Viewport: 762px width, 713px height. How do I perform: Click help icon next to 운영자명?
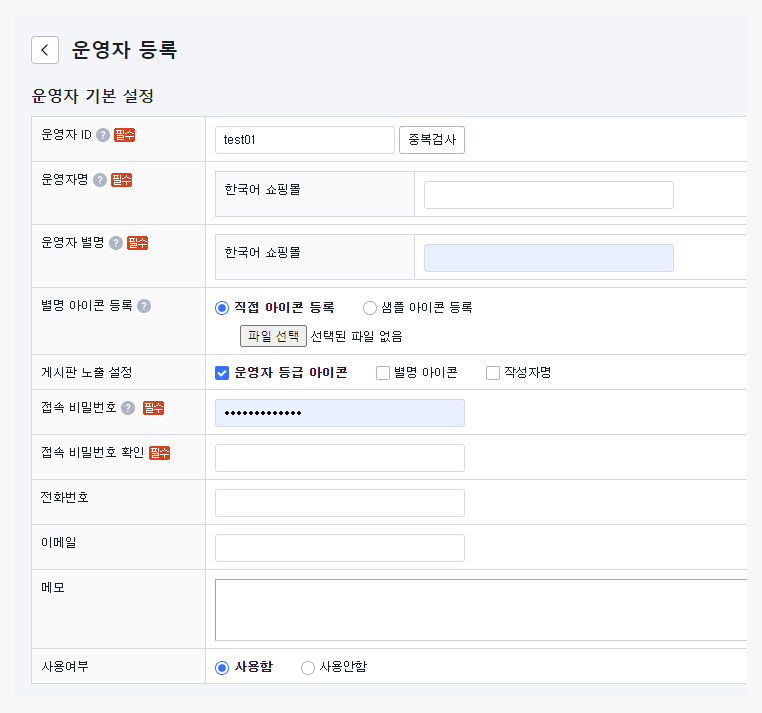100,180
